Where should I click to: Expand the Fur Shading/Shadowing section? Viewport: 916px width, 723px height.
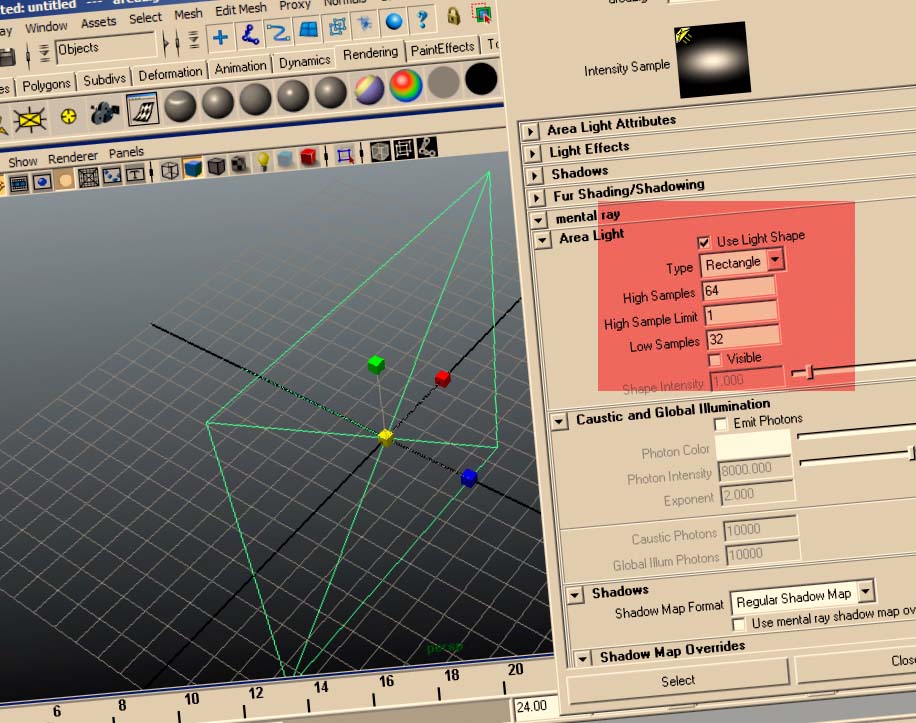536,197
